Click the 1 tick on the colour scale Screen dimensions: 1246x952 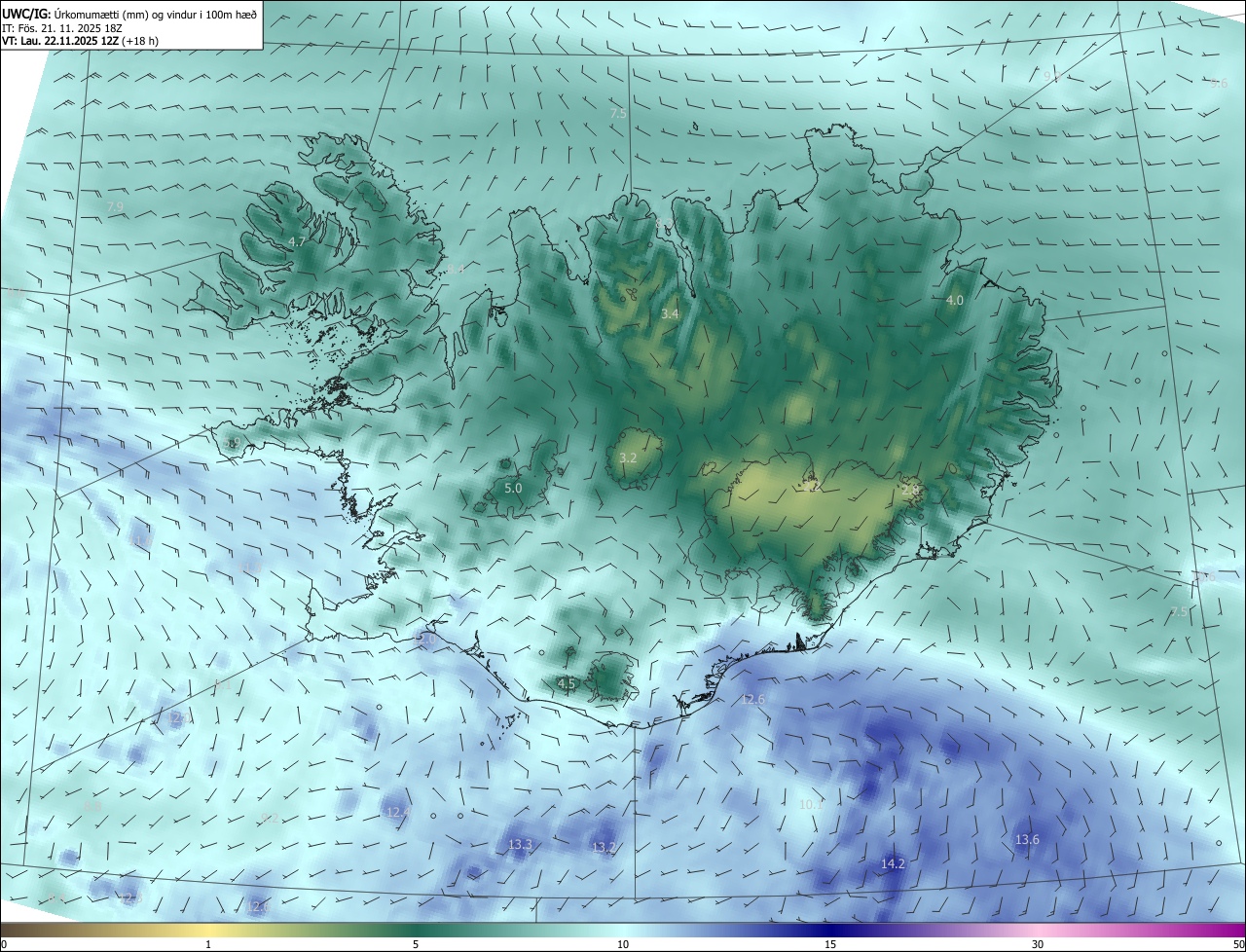(x=208, y=944)
